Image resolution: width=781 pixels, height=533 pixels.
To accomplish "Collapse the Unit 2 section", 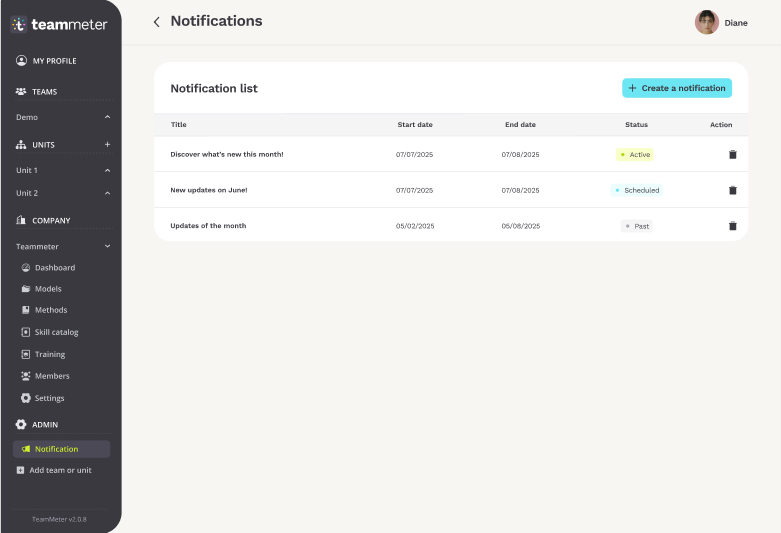I will [x=108, y=193].
